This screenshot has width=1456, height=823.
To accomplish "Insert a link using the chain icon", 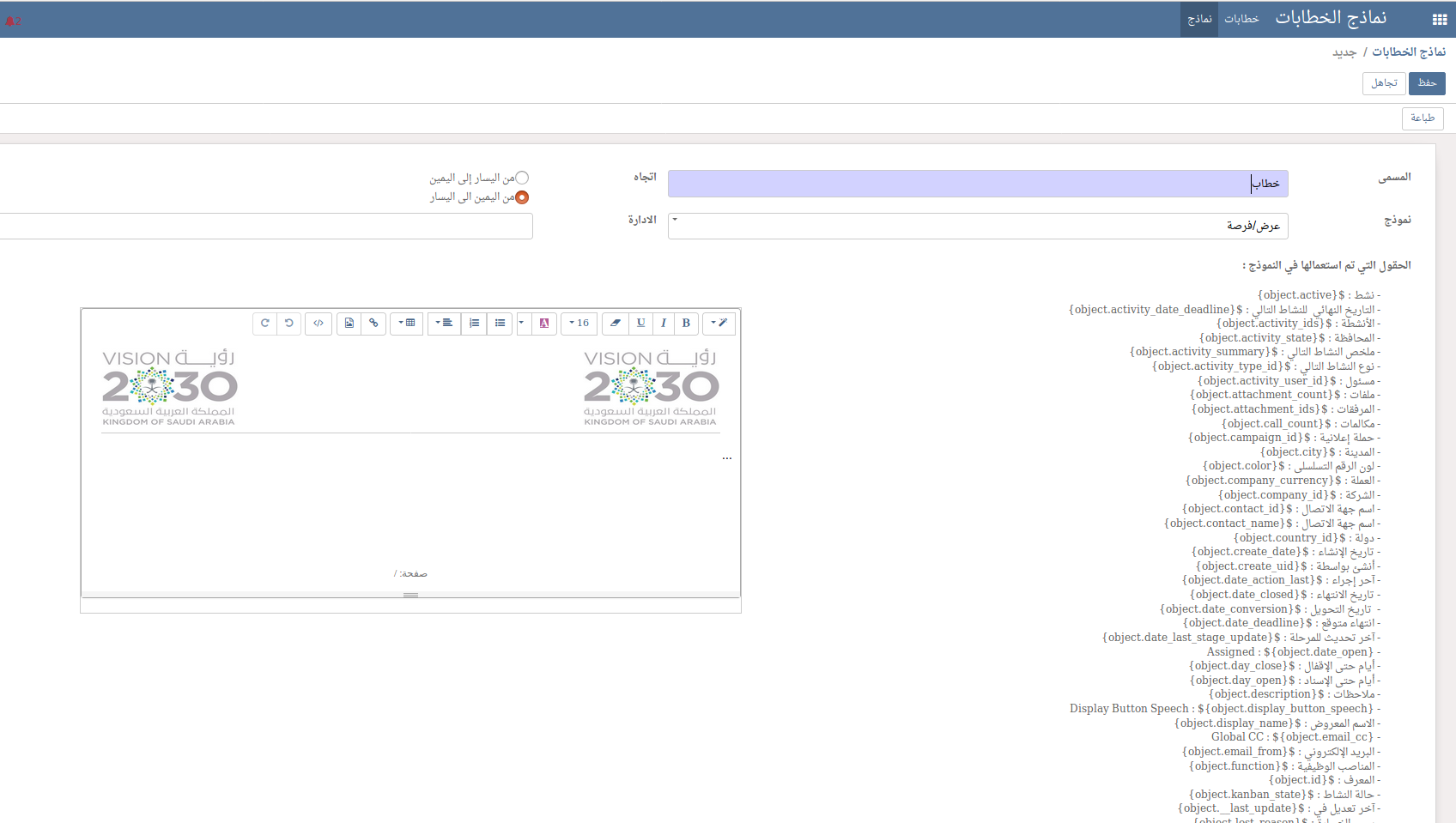I will click(x=373, y=324).
